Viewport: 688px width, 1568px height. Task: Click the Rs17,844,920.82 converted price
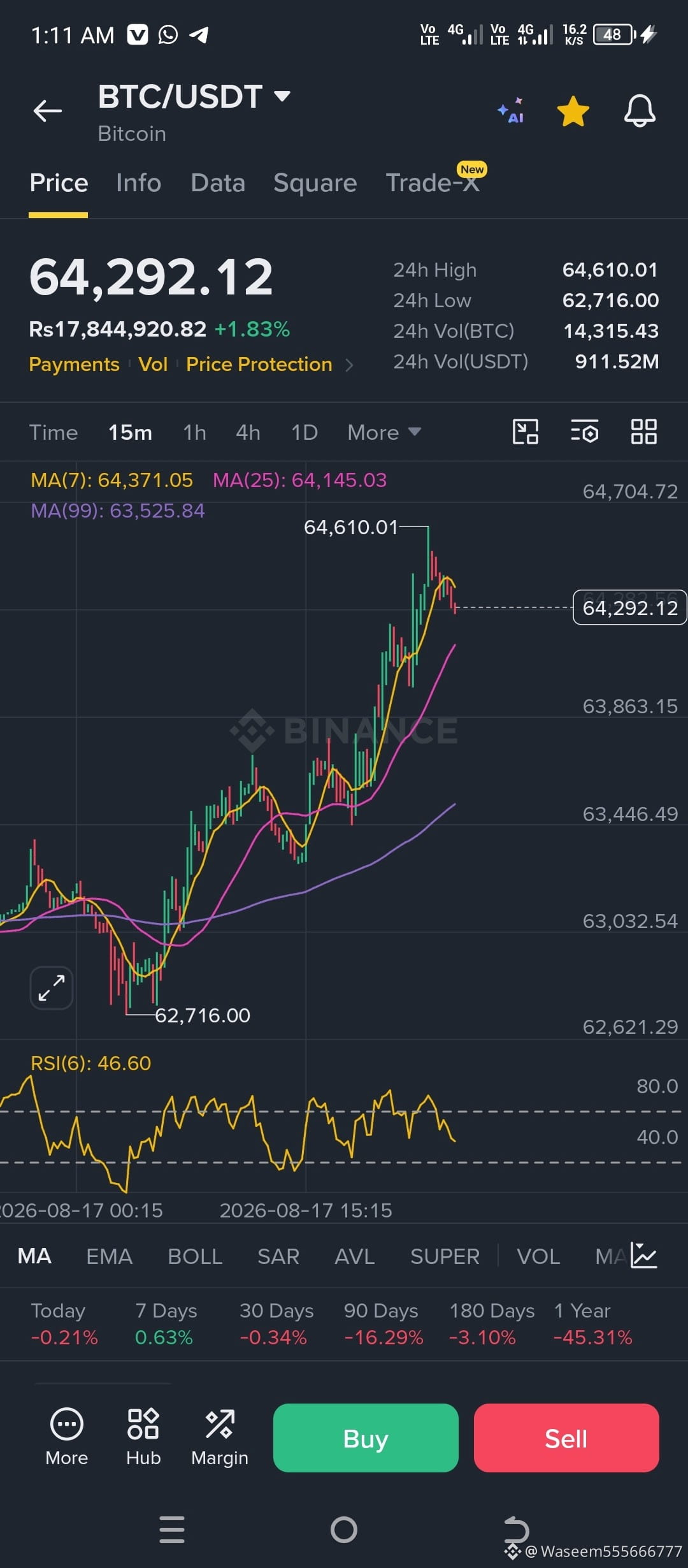pyautogui.click(x=118, y=329)
